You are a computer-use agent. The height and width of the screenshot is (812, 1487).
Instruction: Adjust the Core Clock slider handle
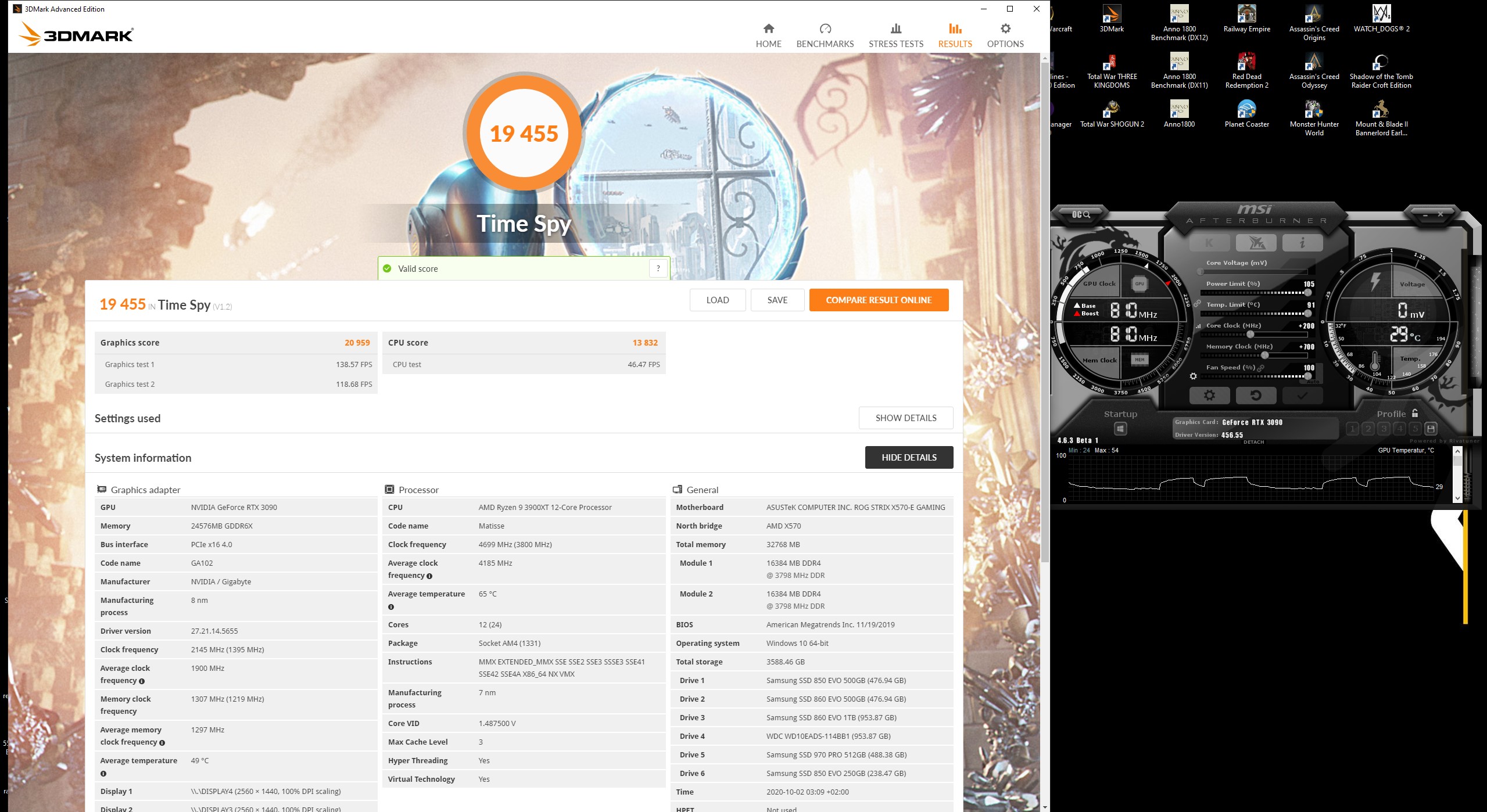point(1250,335)
